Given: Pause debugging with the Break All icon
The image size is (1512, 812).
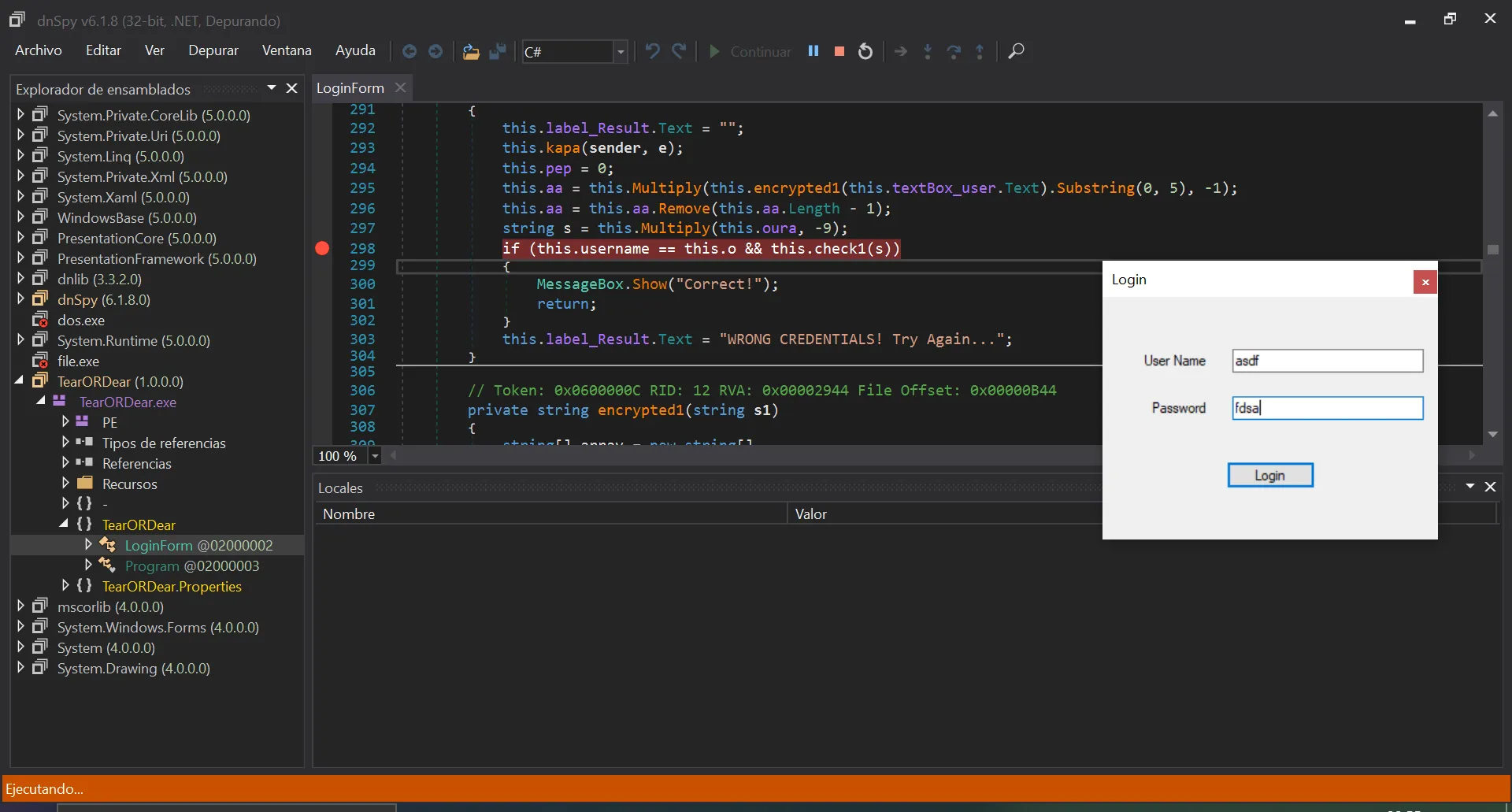Looking at the screenshot, I should pyautogui.click(x=813, y=51).
